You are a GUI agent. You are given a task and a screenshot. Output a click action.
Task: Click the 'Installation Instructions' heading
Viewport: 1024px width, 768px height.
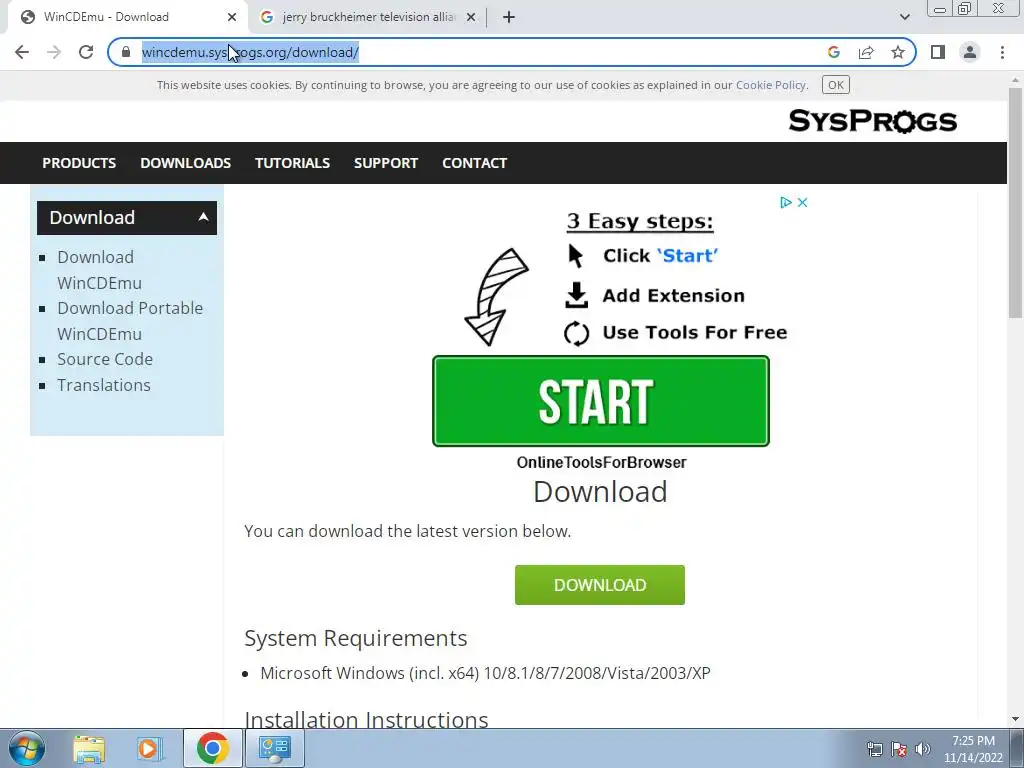[366, 720]
